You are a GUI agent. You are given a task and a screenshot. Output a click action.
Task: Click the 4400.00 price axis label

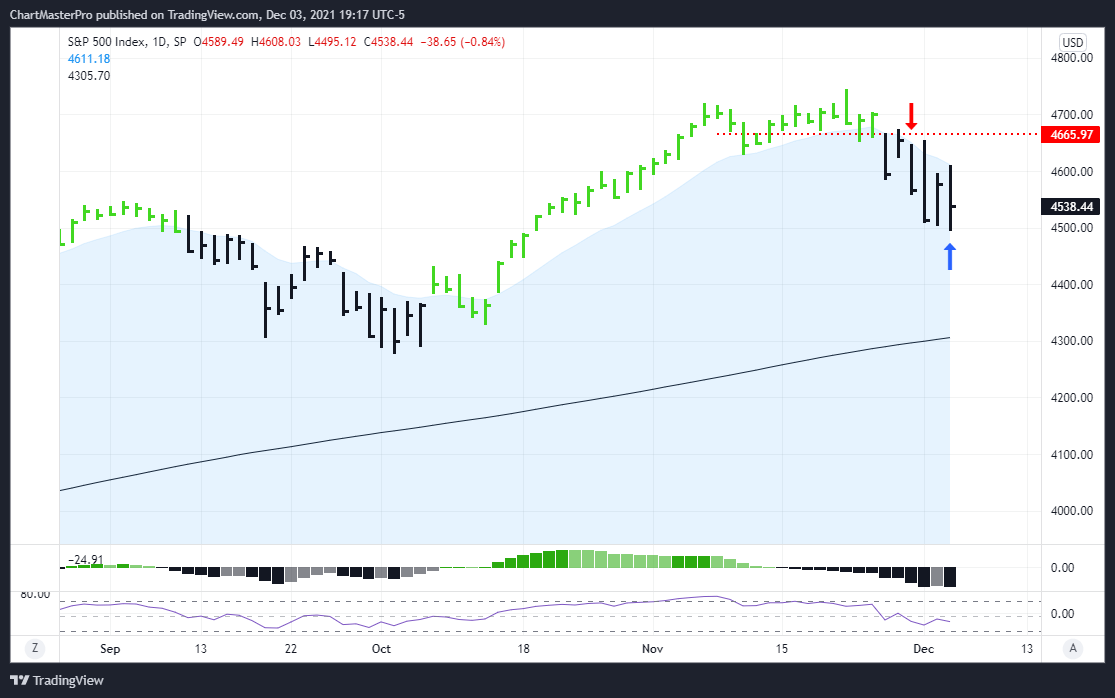click(1072, 284)
